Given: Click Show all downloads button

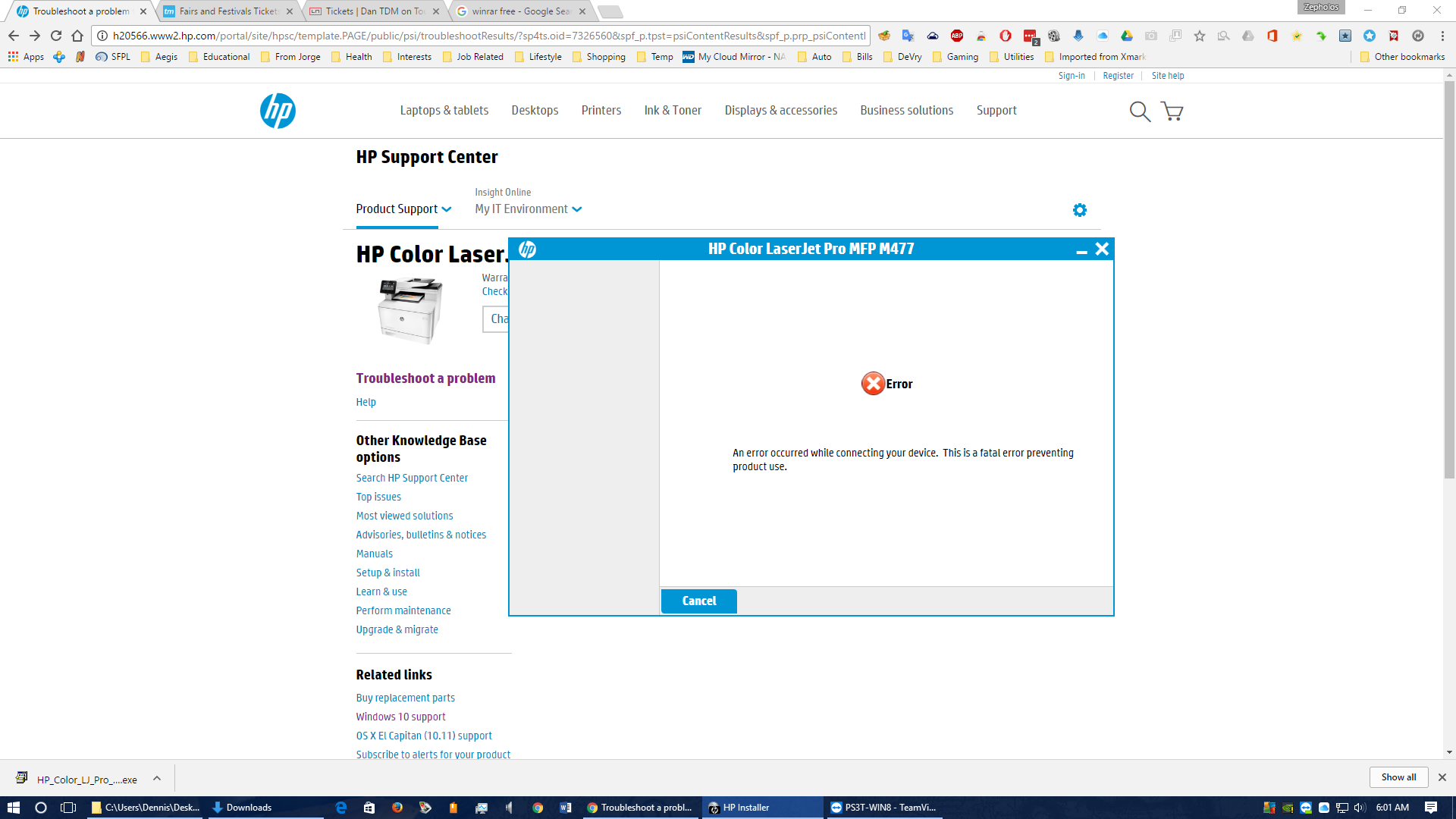Looking at the screenshot, I should pos(1398,777).
